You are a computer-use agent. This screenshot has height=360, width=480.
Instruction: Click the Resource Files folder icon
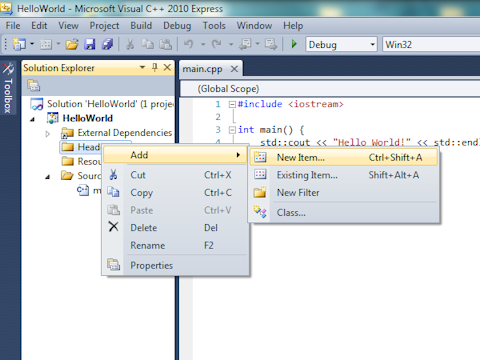[x=68, y=161]
